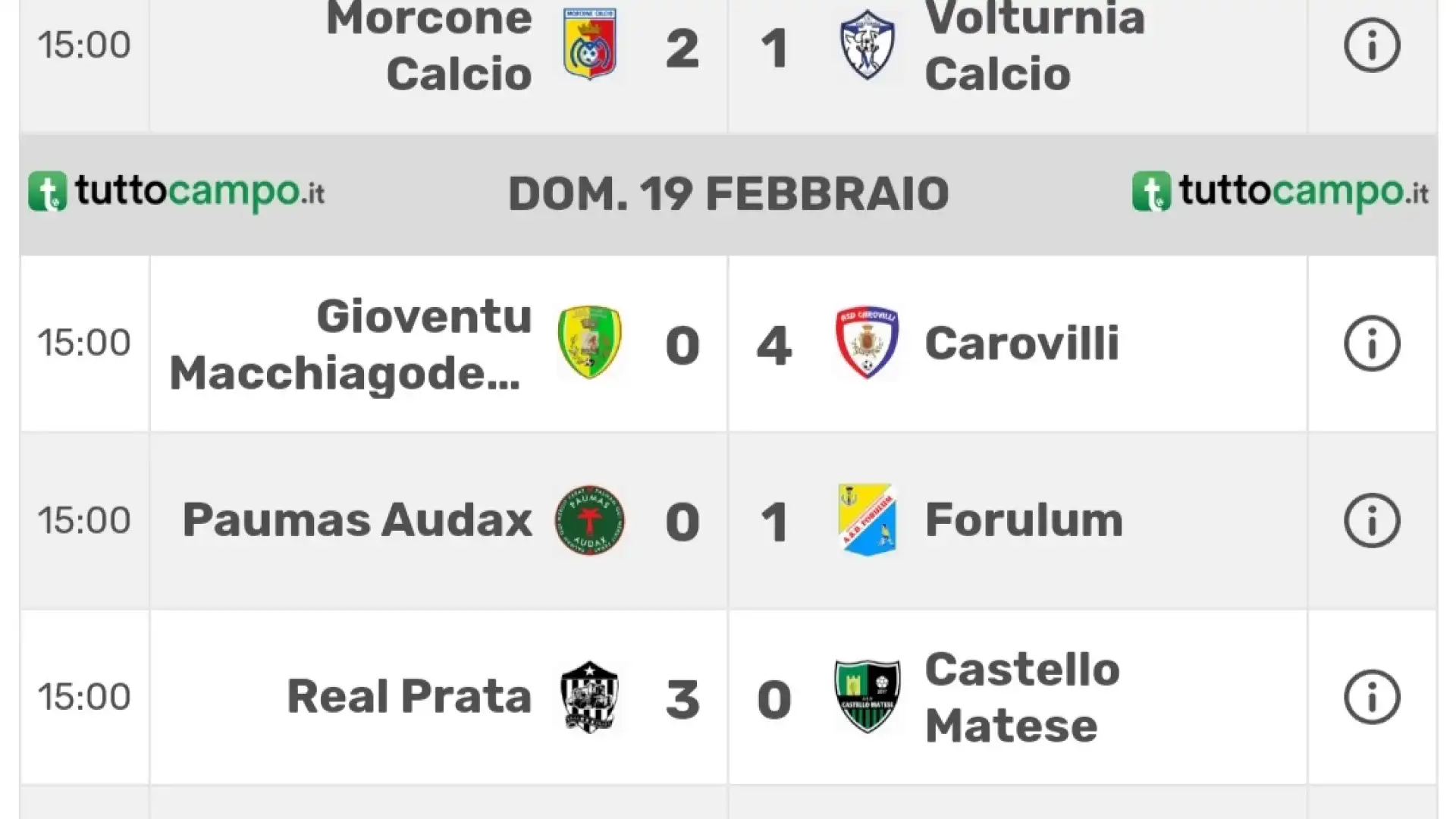1456x819 pixels.
Task: Click the Morcone Calcio crest
Action: (x=590, y=44)
